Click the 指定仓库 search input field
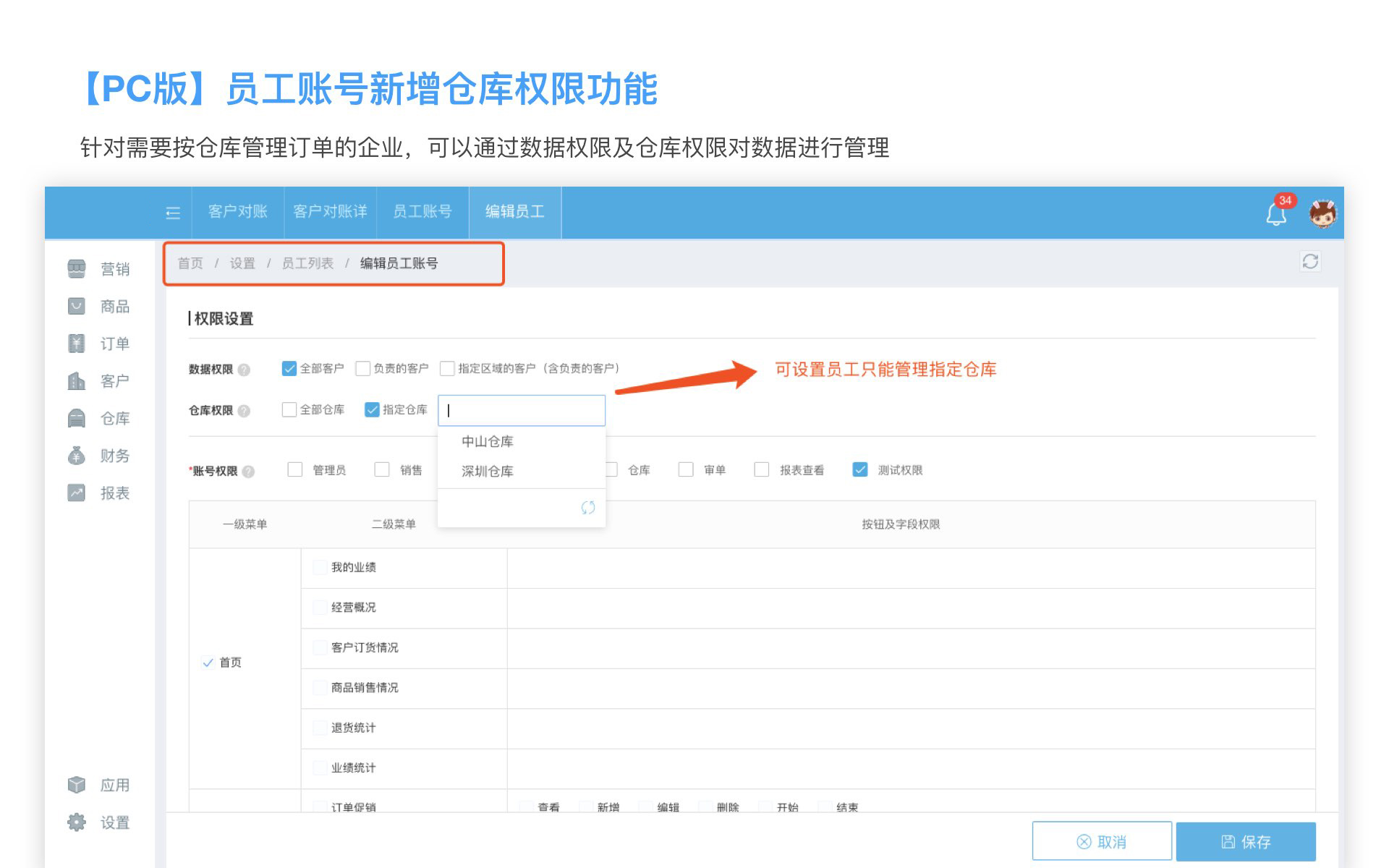The height and width of the screenshot is (868, 1389). [x=522, y=411]
